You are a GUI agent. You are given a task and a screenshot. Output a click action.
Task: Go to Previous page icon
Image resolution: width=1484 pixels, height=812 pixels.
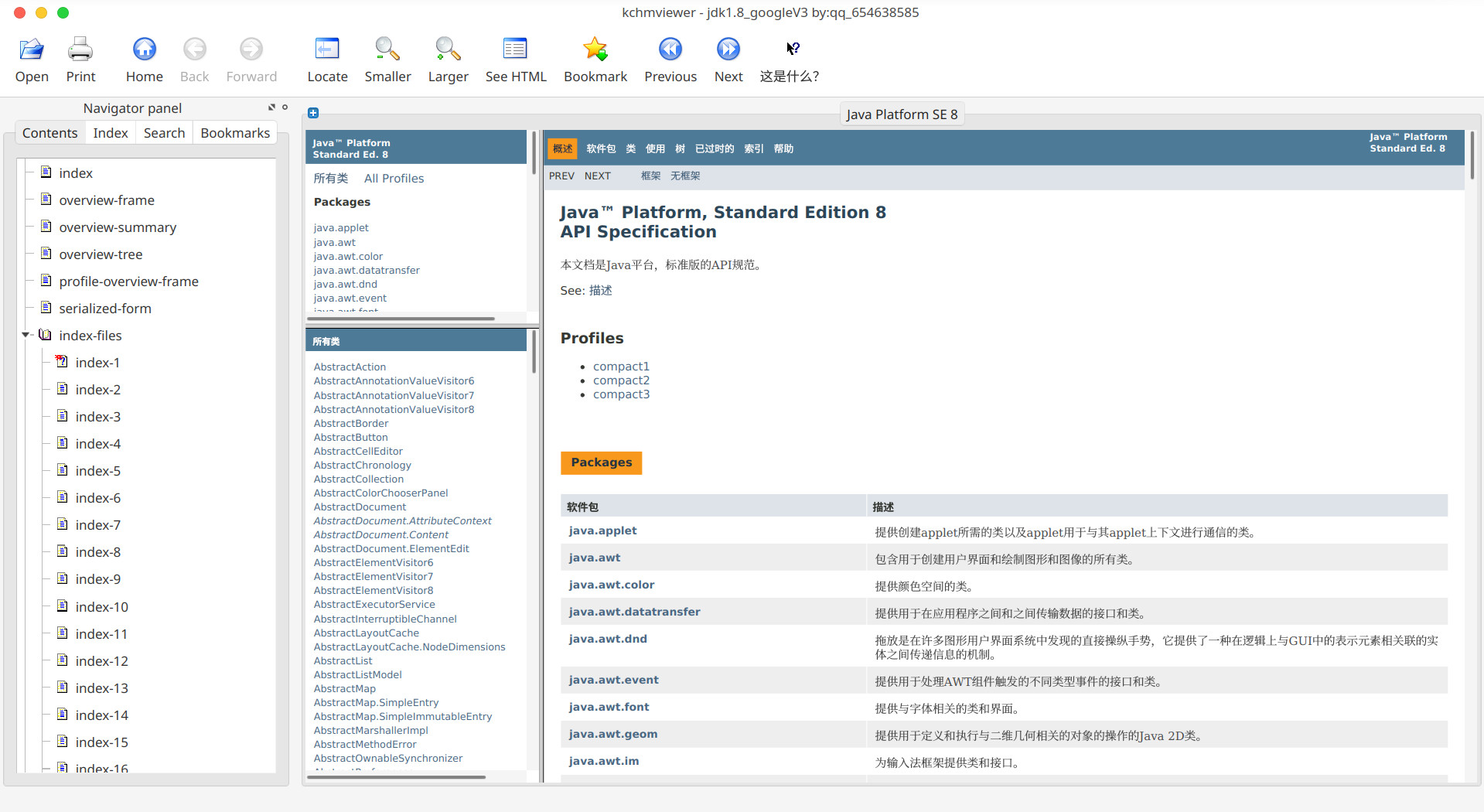tap(670, 49)
